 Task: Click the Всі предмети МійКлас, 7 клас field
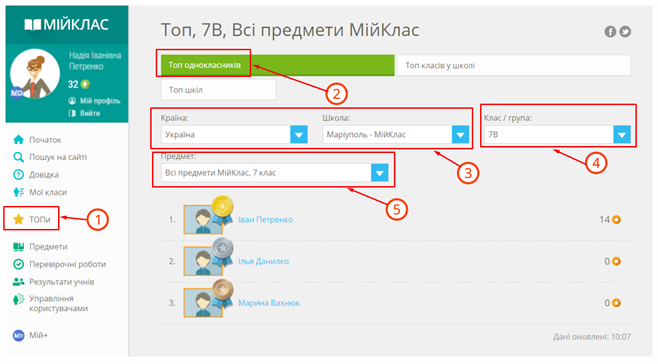click(266, 173)
